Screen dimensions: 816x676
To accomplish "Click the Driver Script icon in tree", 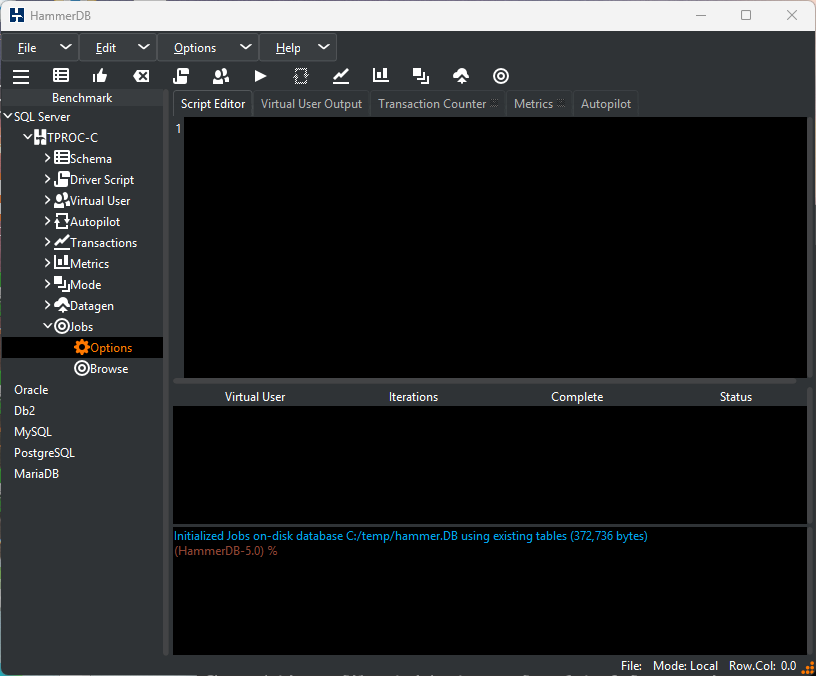I will [62, 178].
